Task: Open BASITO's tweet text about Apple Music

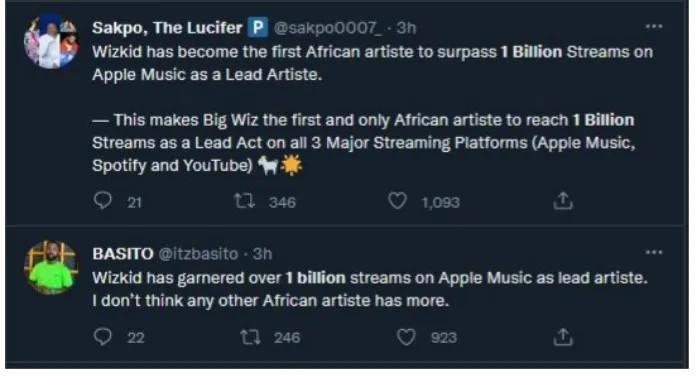Action: (x=370, y=289)
